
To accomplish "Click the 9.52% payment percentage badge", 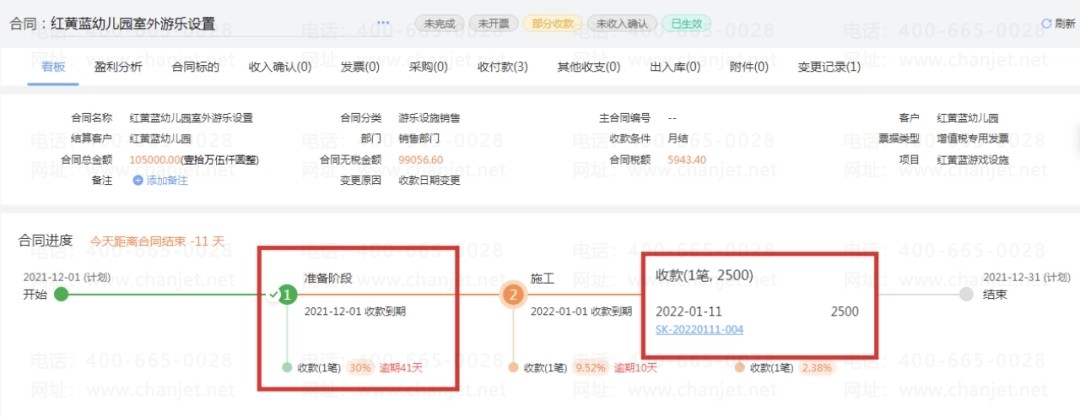I will tap(591, 367).
